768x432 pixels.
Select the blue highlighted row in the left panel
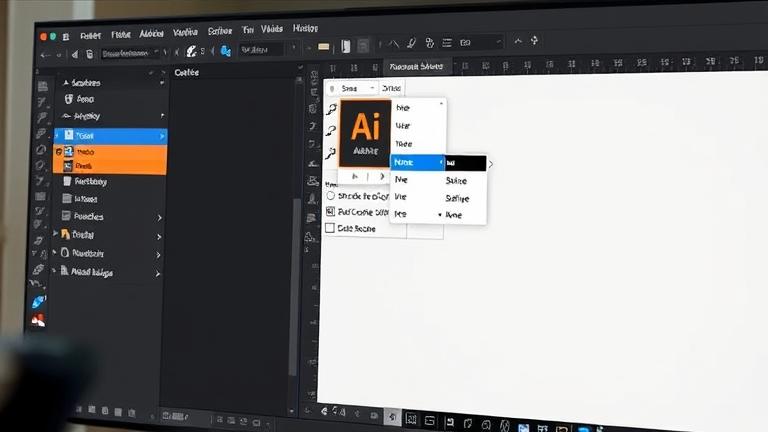tap(110, 136)
